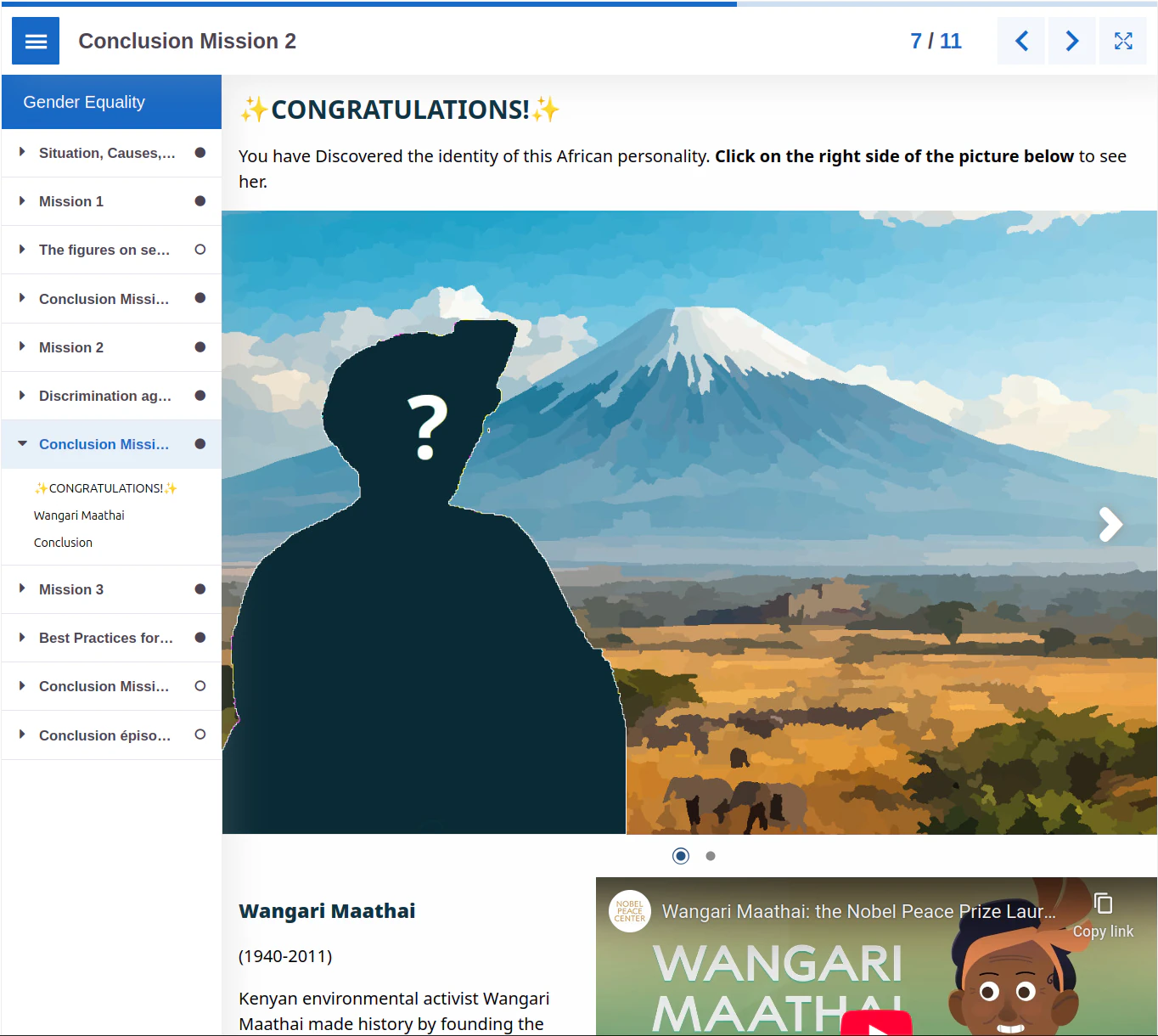Open the Nobel Peace Center channel logo
The width and height of the screenshot is (1158, 1036).
tap(630, 911)
